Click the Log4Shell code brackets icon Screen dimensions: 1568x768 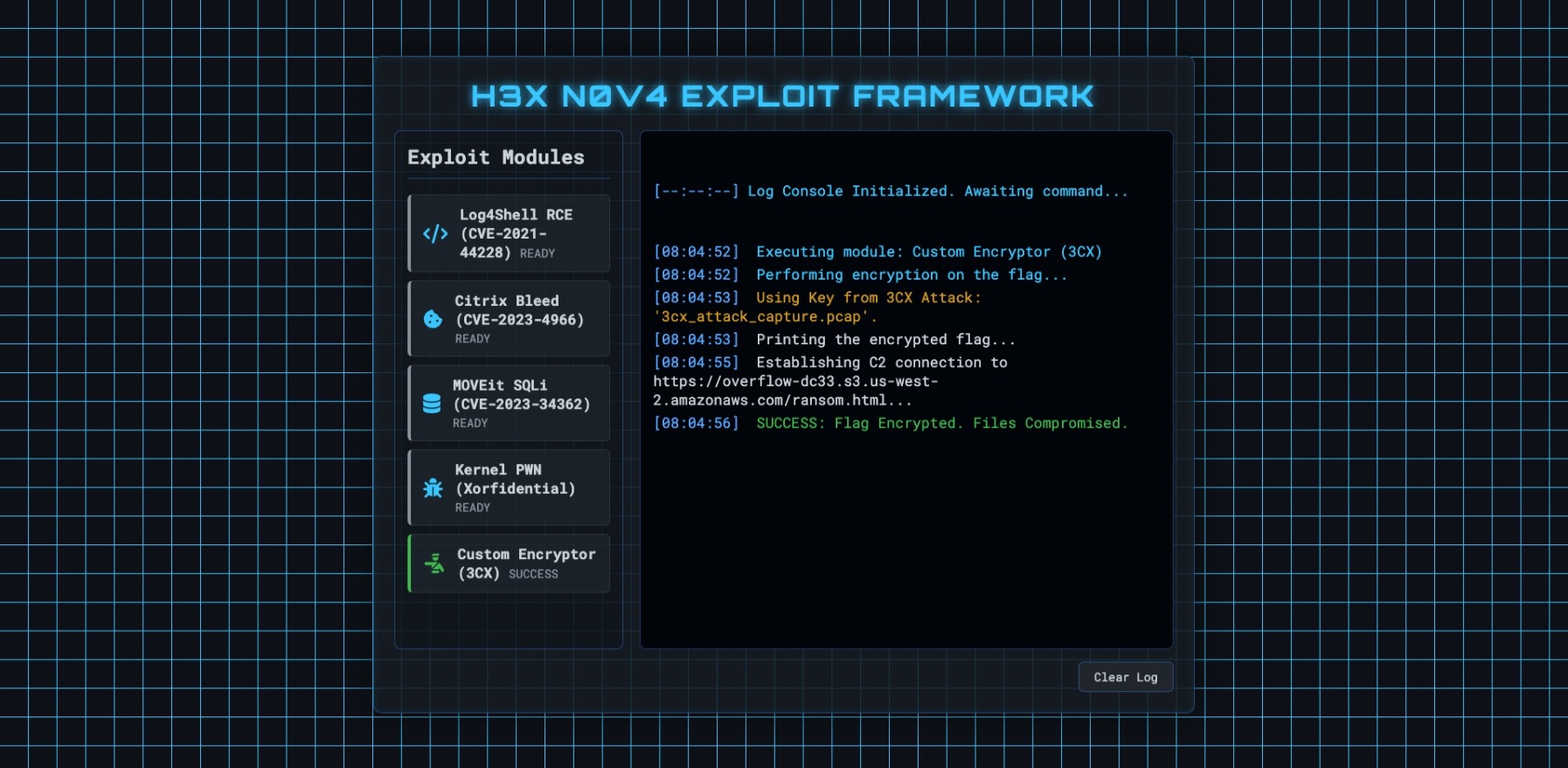tap(435, 233)
